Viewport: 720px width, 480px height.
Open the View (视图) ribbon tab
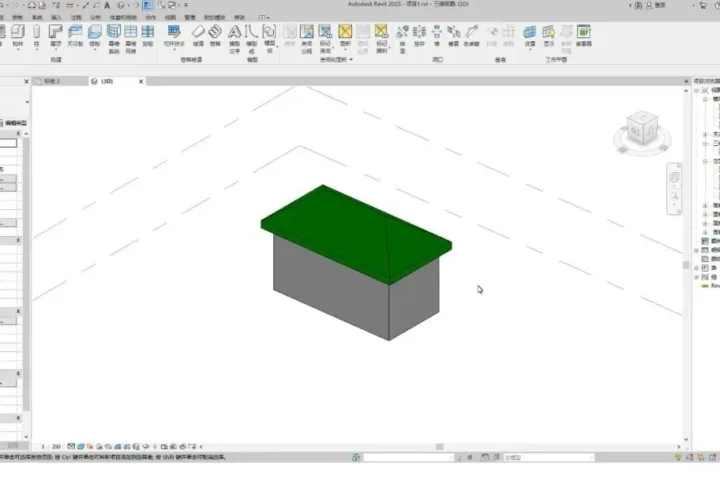pos(170,17)
